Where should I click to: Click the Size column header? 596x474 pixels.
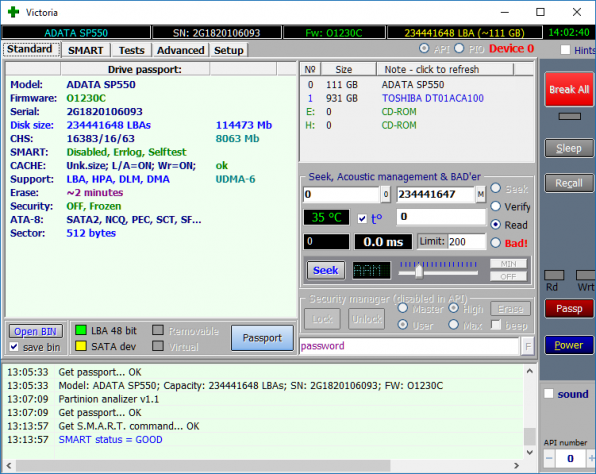click(x=349, y=70)
